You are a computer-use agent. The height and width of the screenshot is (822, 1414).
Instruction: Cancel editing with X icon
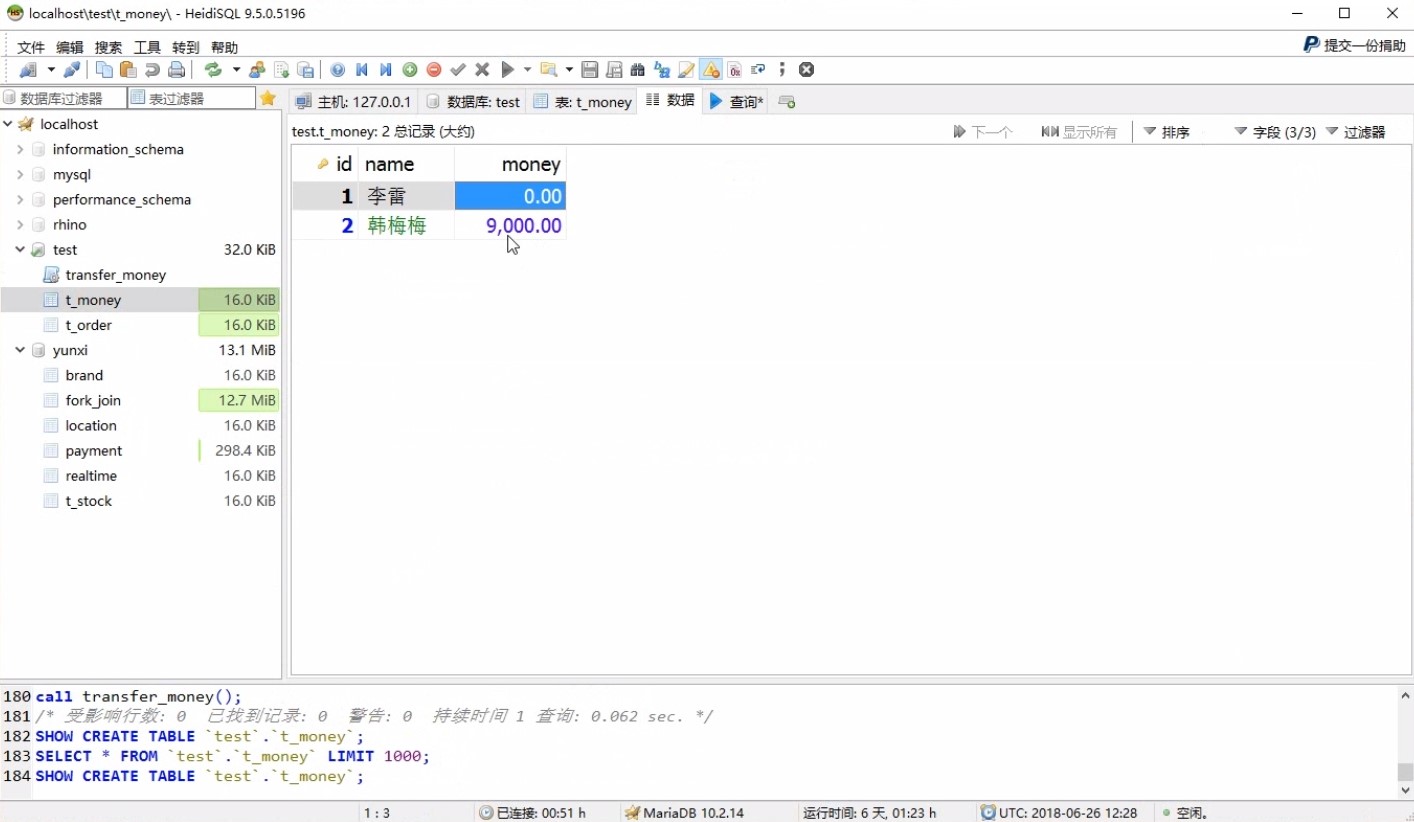click(x=482, y=70)
